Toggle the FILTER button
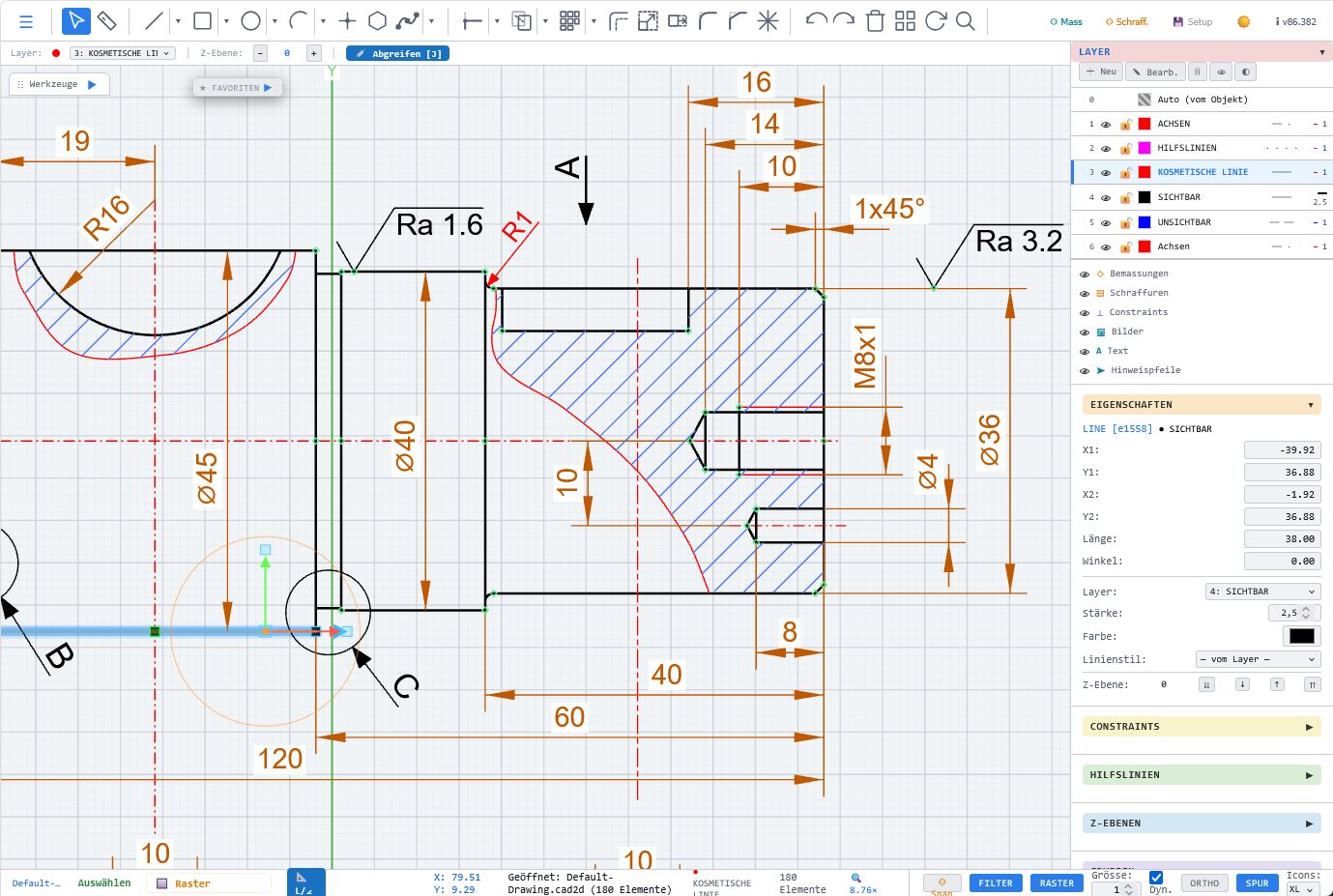 [x=996, y=882]
